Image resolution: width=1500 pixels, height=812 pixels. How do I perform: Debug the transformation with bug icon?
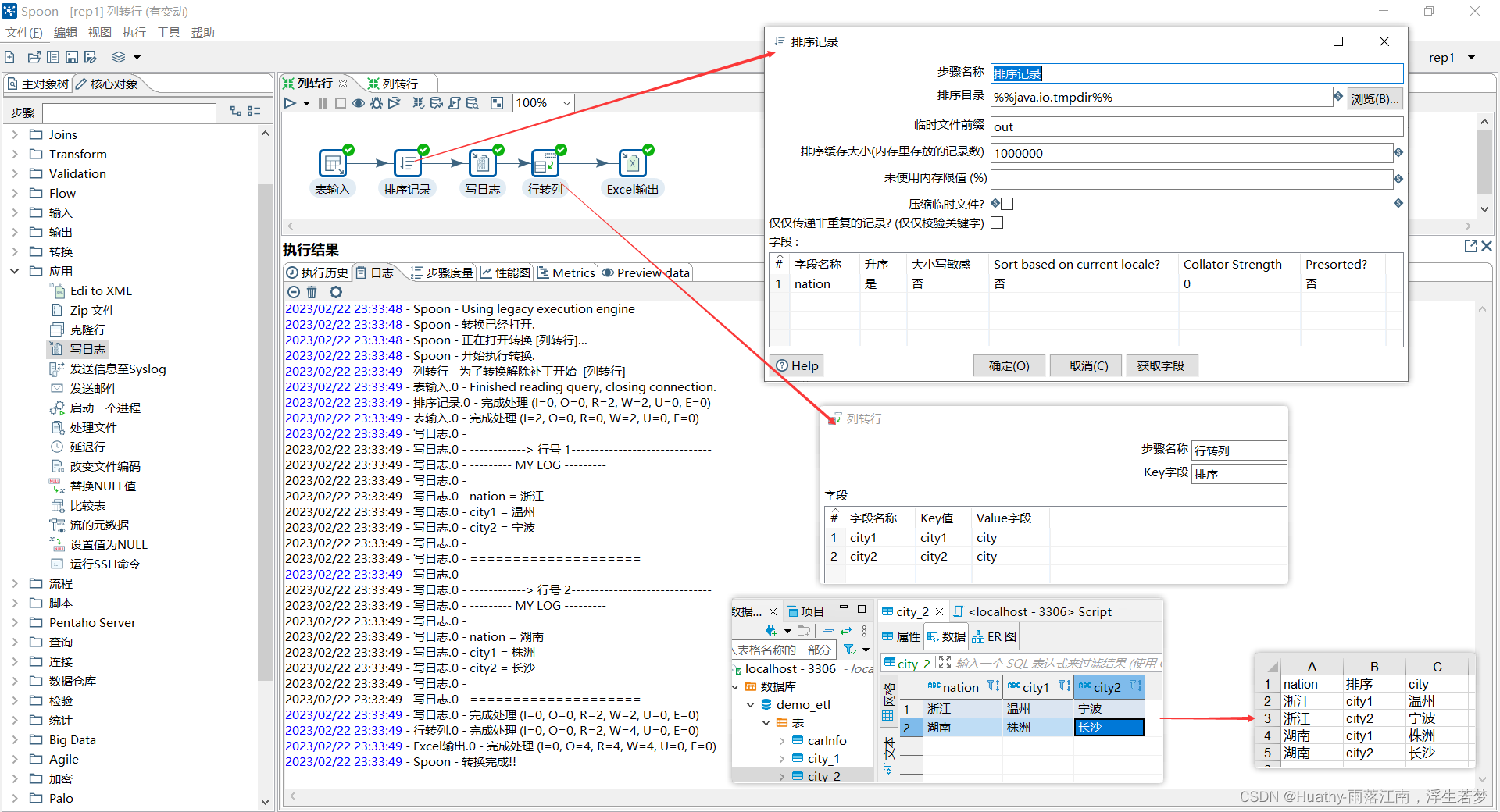pyautogui.click(x=377, y=103)
